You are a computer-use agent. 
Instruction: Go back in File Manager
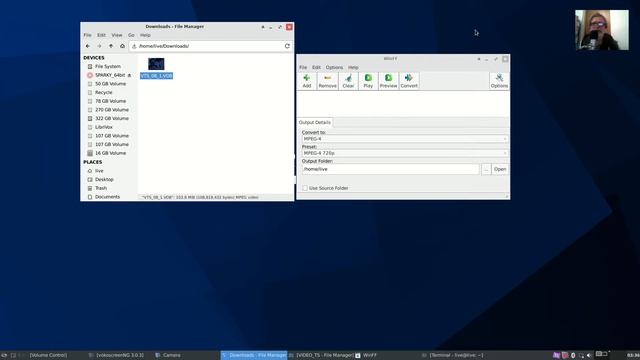(88, 46)
